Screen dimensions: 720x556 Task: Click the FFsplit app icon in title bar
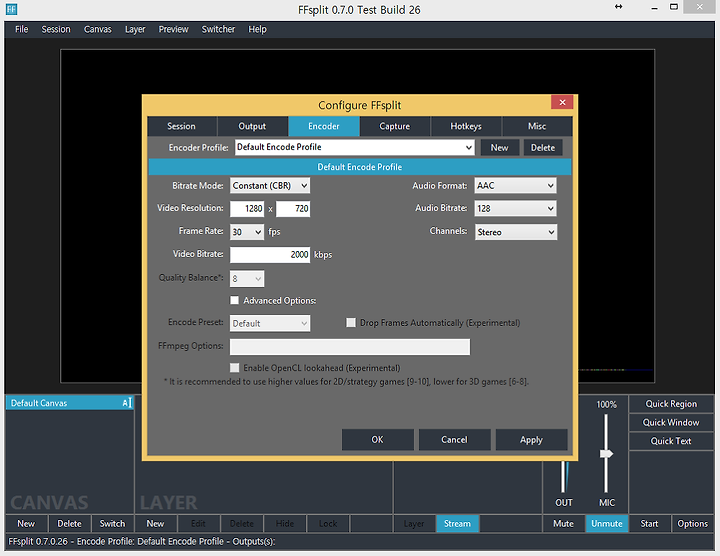point(11,9)
